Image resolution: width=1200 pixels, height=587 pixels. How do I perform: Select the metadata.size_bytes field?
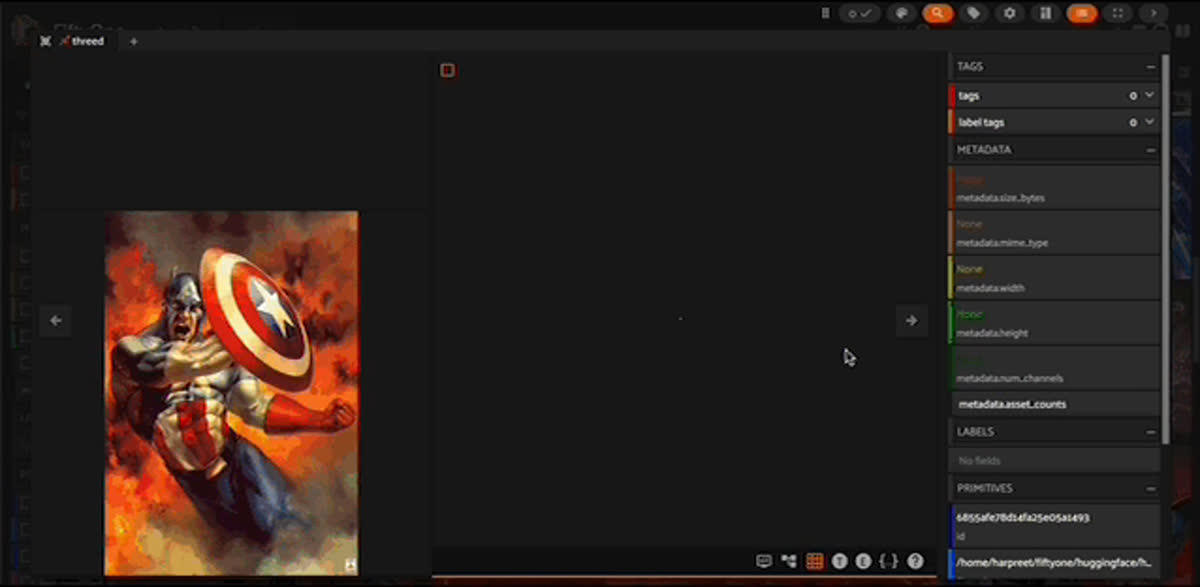pyautogui.click(x=1054, y=187)
